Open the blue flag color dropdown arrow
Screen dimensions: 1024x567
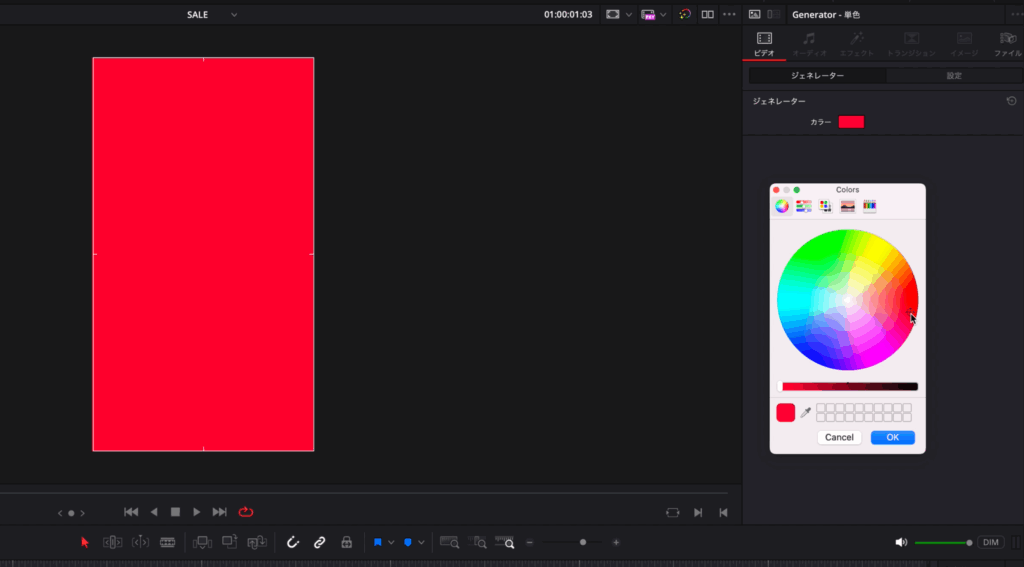[x=391, y=542]
